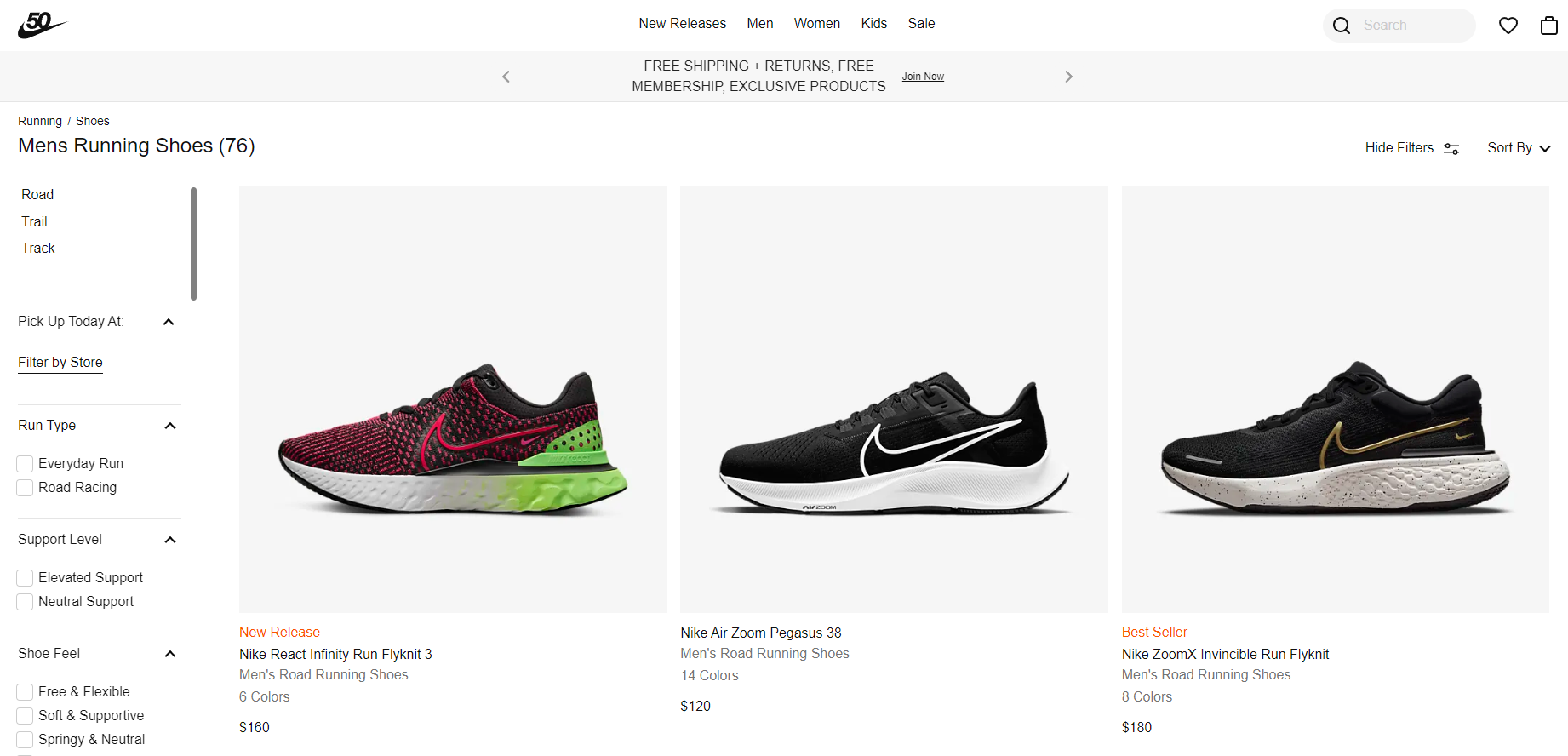This screenshot has width=1568, height=756.
Task: Collapse the Run Type section
Action: coord(170,426)
